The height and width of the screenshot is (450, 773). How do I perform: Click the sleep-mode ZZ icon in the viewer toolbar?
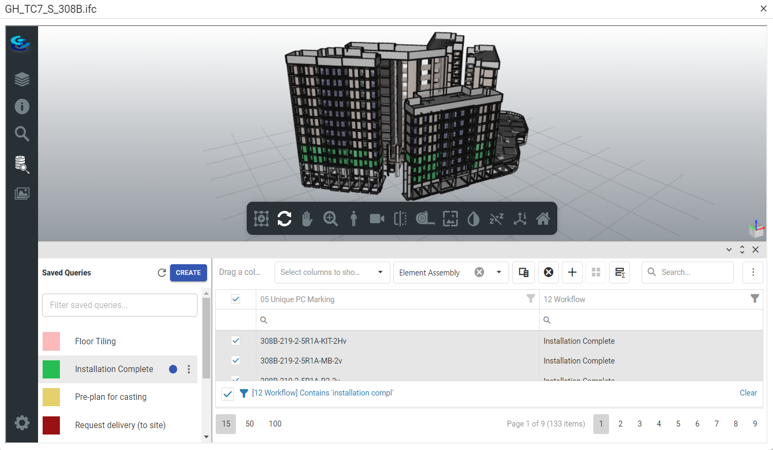coord(496,218)
